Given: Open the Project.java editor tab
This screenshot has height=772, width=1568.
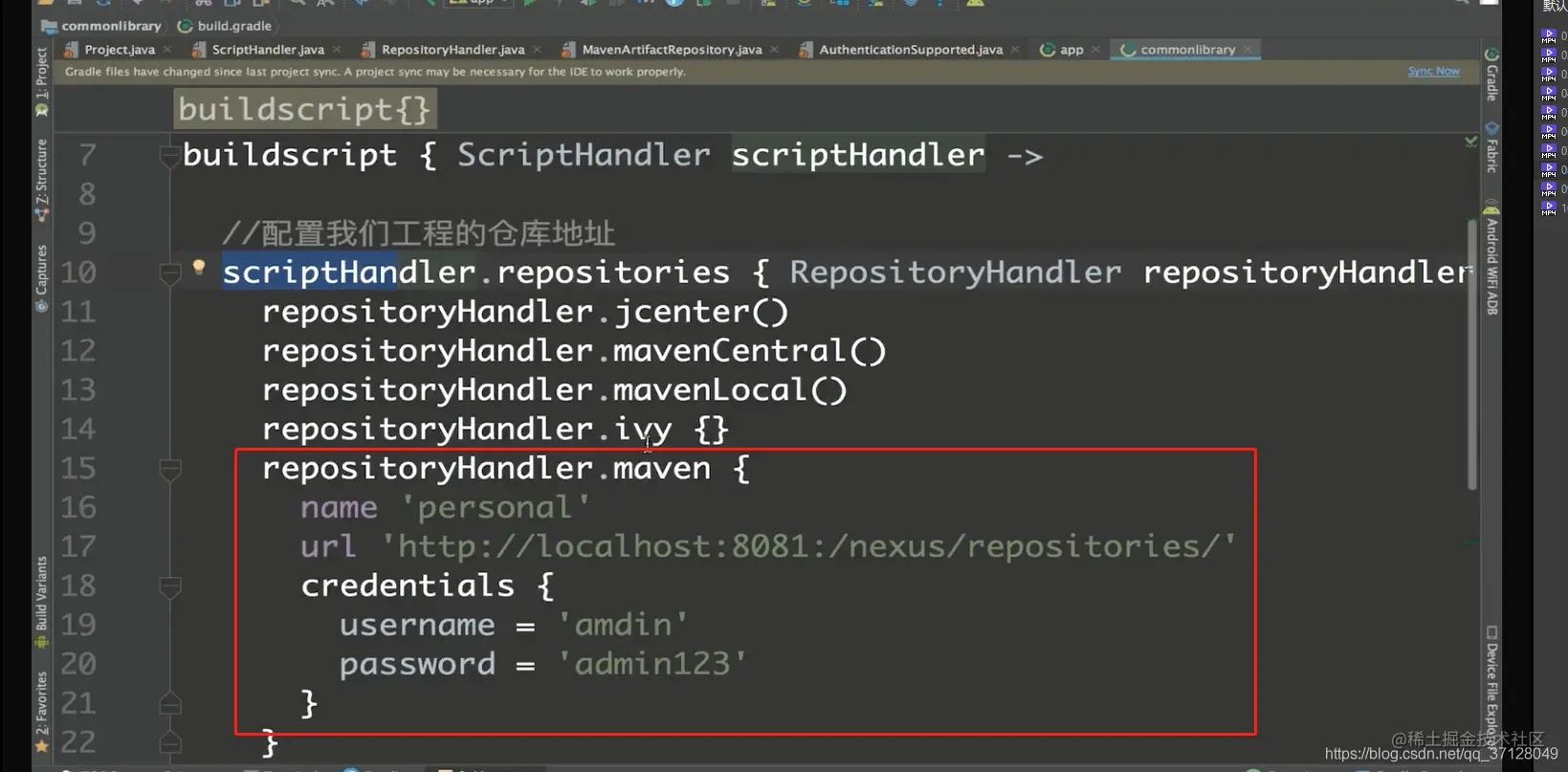Looking at the screenshot, I should (119, 50).
